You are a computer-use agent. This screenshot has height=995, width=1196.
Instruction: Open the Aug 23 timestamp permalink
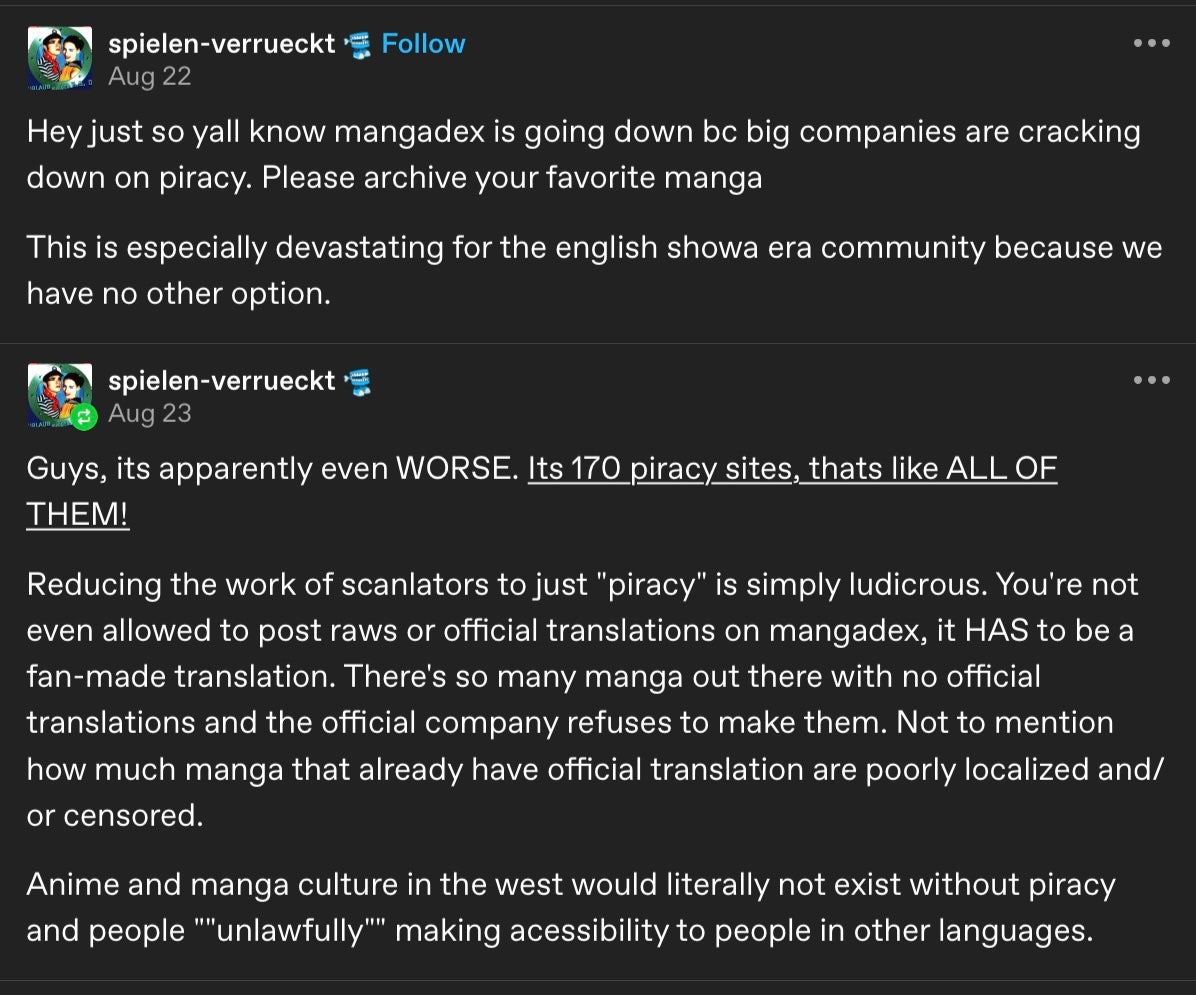point(149,413)
